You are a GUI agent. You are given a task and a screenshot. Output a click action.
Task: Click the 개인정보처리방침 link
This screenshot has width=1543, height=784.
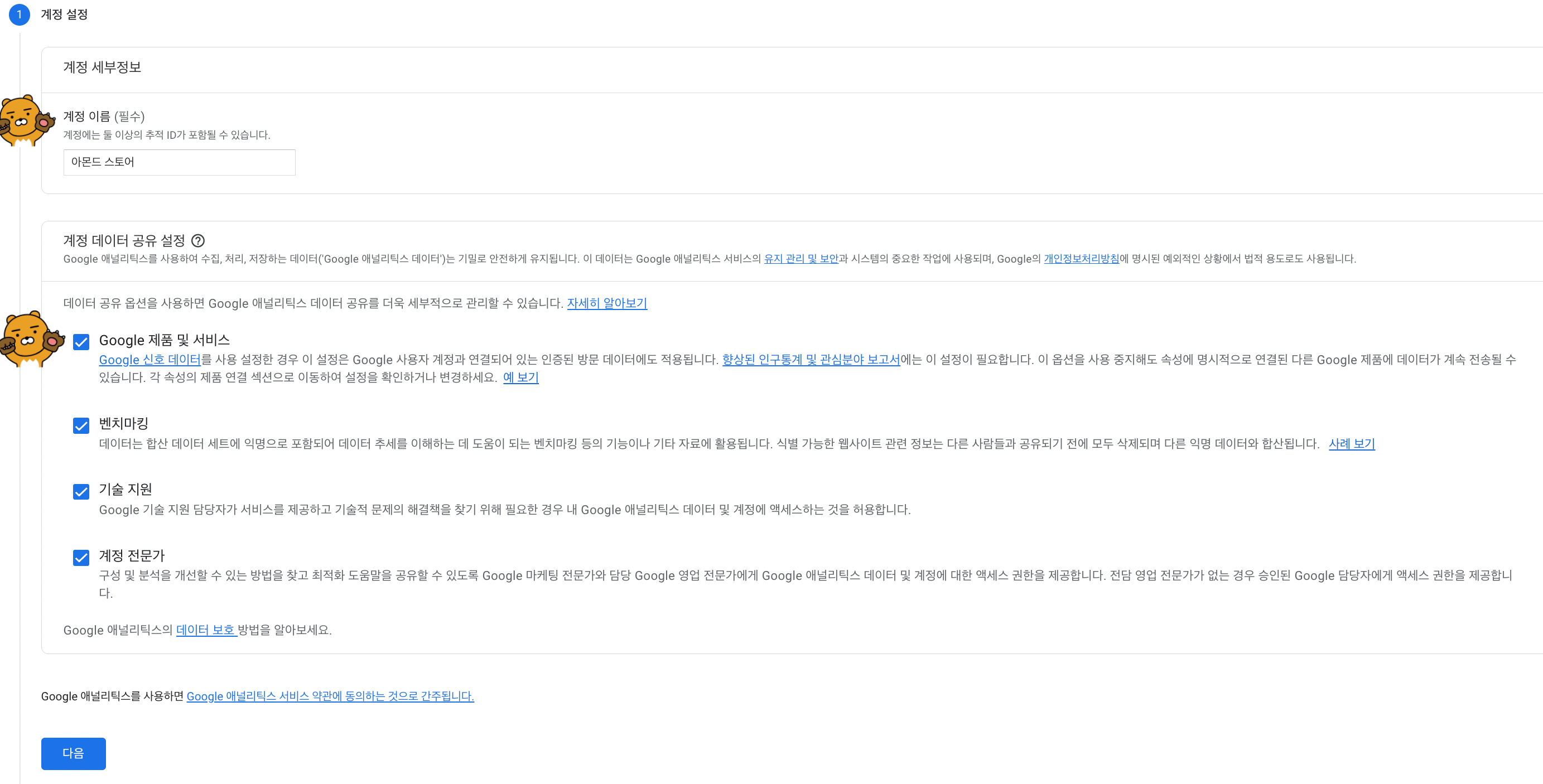click(x=1081, y=259)
